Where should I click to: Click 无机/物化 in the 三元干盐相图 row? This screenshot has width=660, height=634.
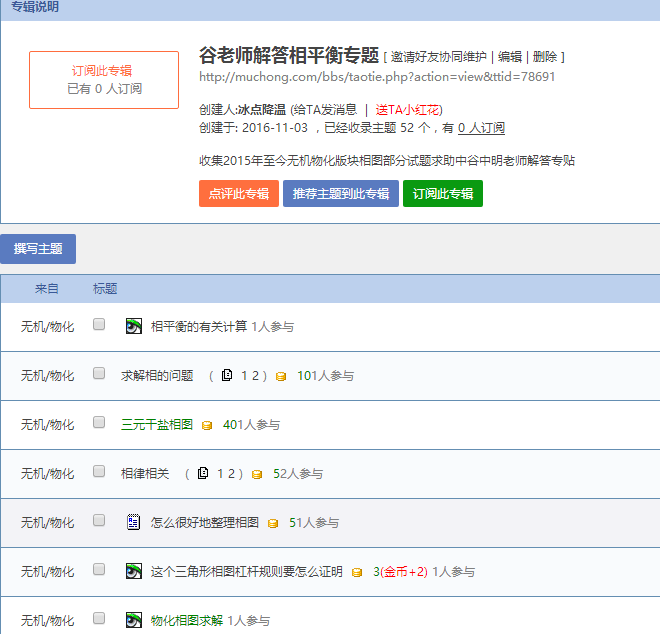(48, 424)
